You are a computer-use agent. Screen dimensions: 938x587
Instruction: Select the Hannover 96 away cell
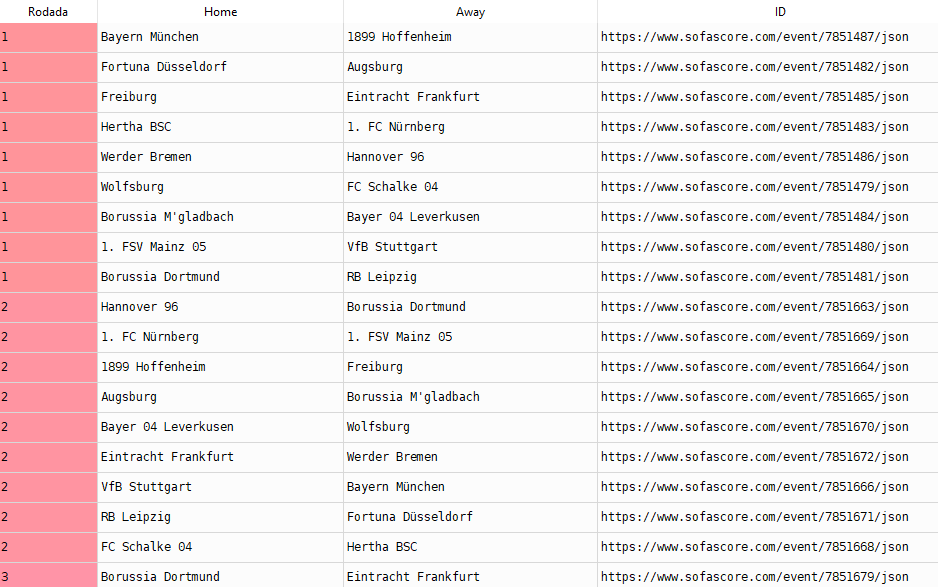click(385, 157)
